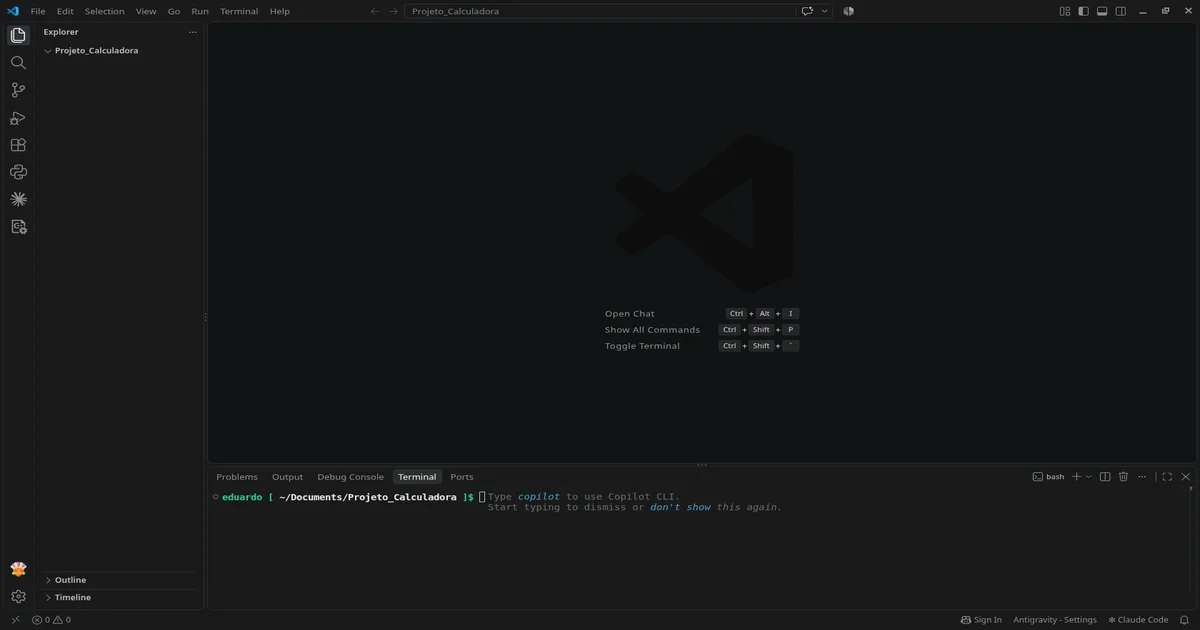This screenshot has height=630, width=1200.
Task: Kill terminal with the trash icon
Action: [1123, 477]
